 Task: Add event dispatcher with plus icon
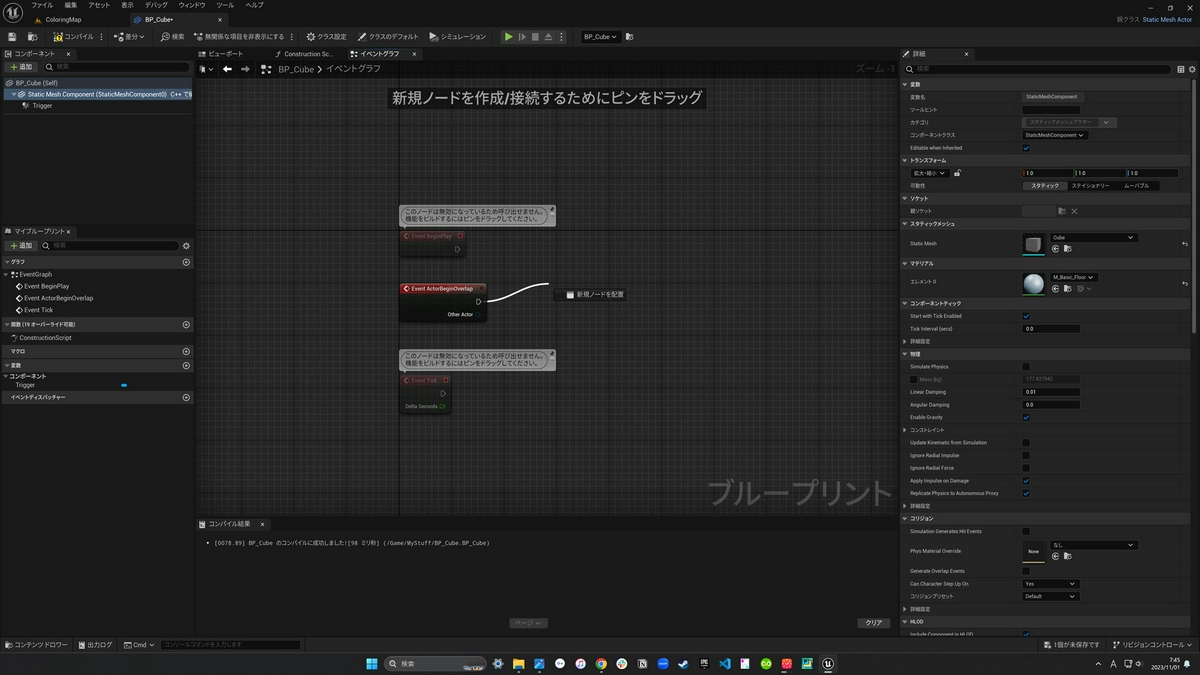tap(186, 397)
